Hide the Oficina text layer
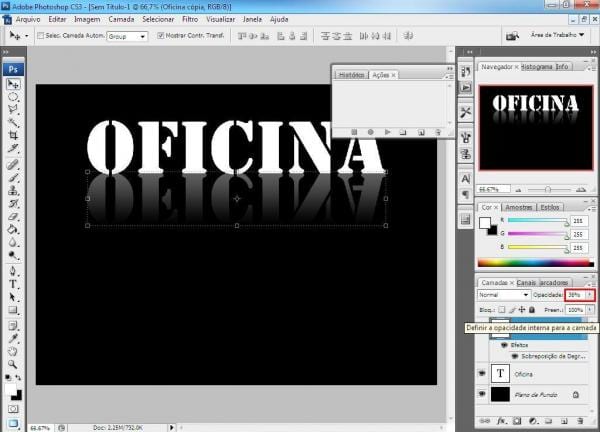The image size is (600, 432). [x=482, y=373]
